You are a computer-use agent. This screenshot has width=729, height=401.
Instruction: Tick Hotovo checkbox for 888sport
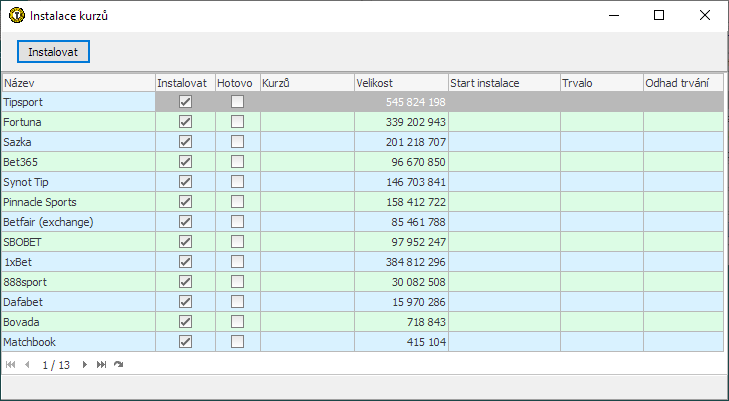(238, 282)
